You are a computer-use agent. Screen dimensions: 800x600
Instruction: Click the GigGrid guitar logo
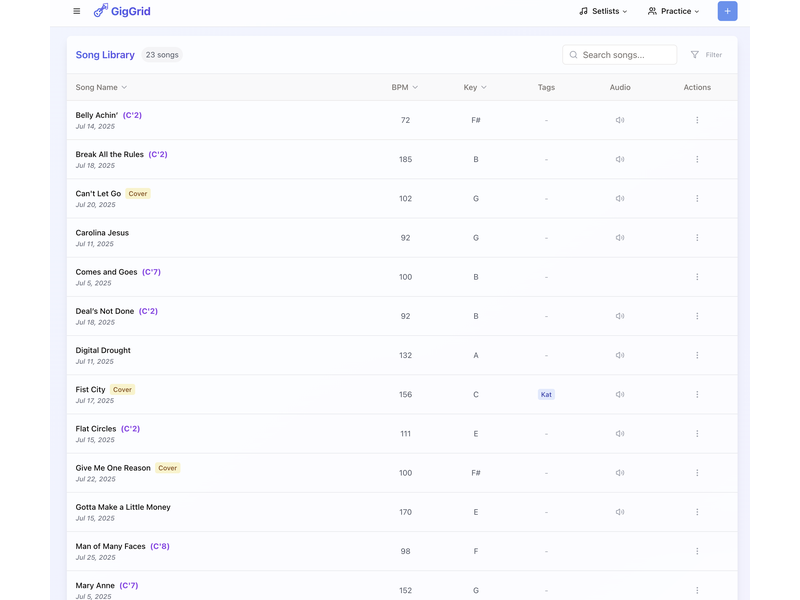101,11
